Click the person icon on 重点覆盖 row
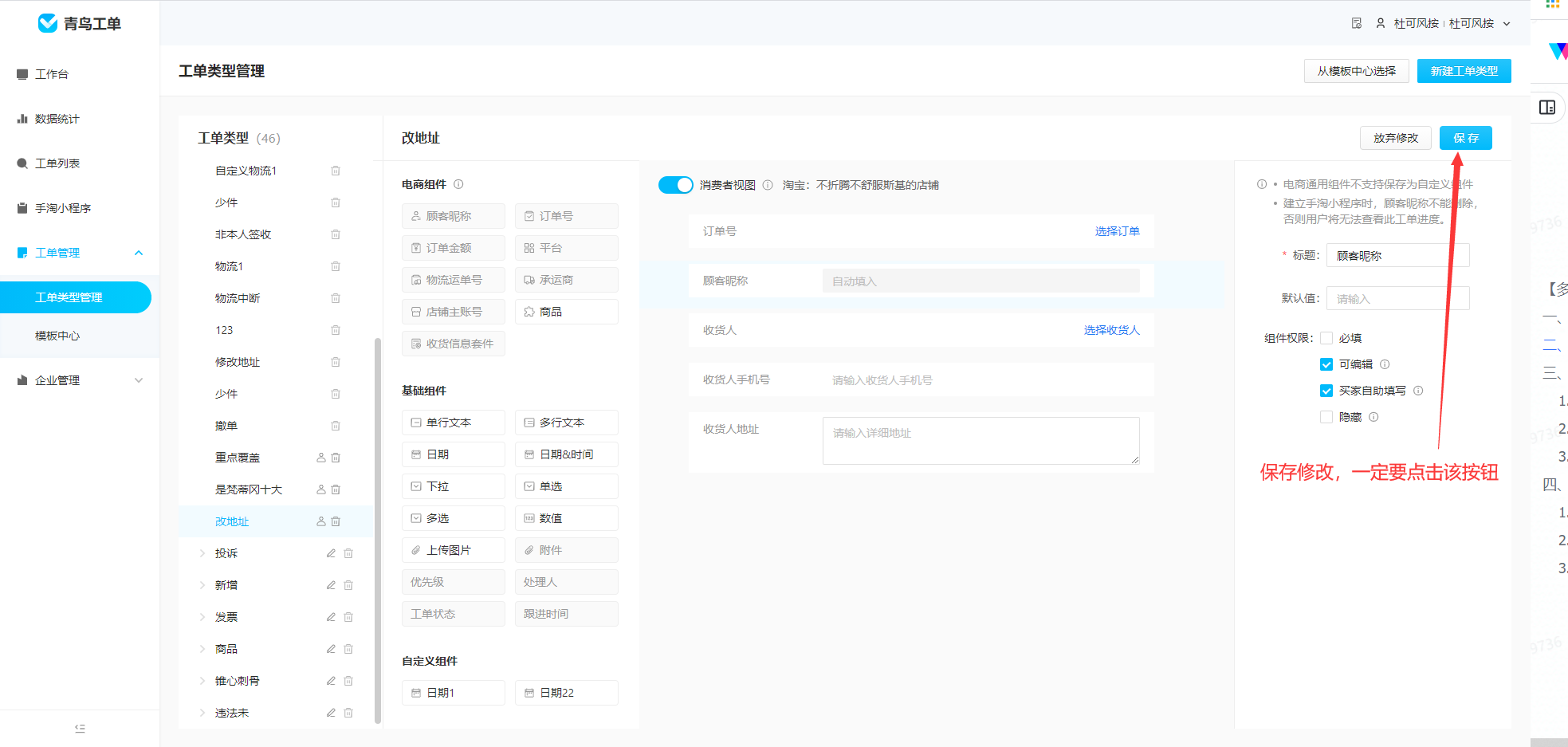This screenshot has height=747, width=1568. pyautogui.click(x=321, y=458)
